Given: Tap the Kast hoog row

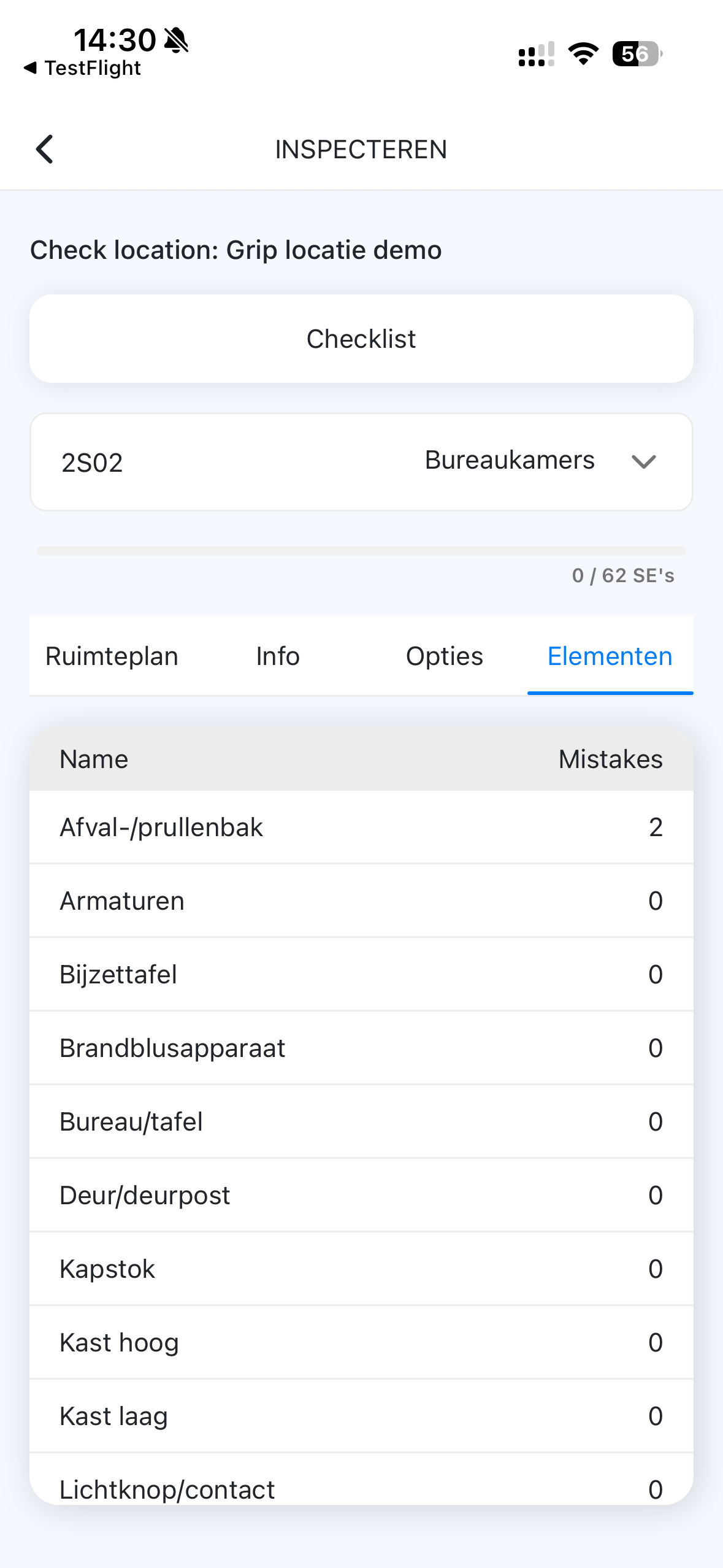Looking at the screenshot, I should [361, 1342].
